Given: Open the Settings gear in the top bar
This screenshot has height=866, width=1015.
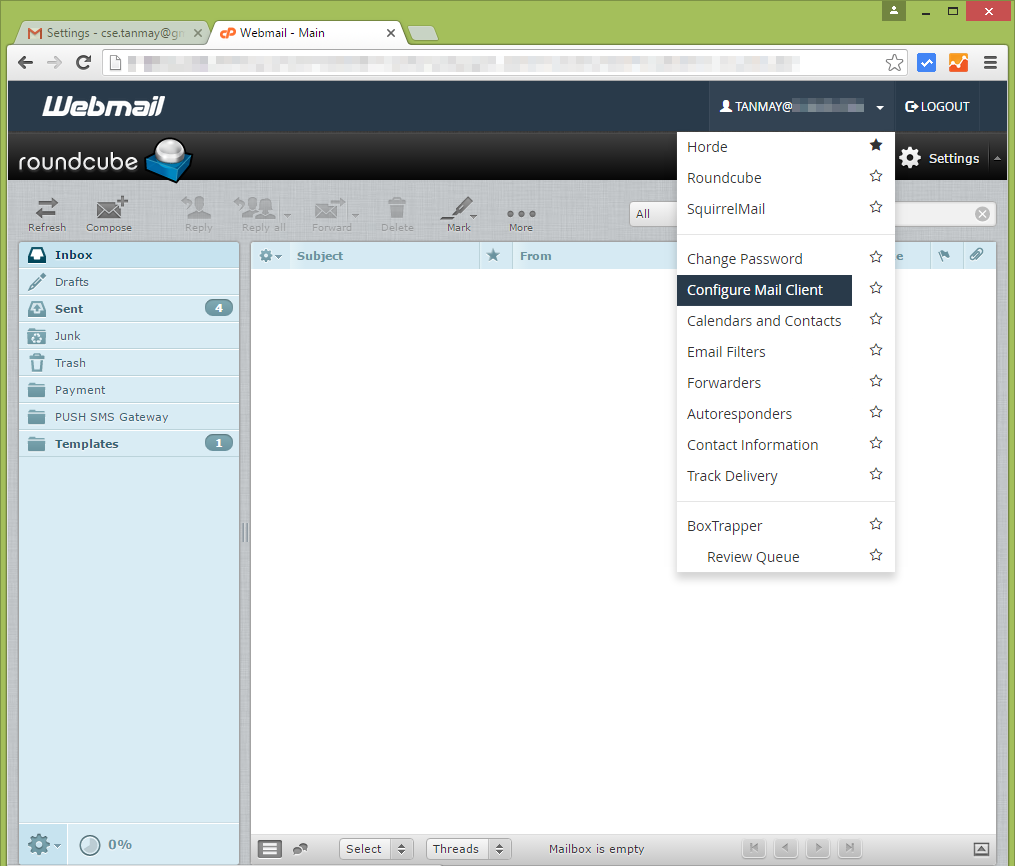Looking at the screenshot, I should point(937,157).
